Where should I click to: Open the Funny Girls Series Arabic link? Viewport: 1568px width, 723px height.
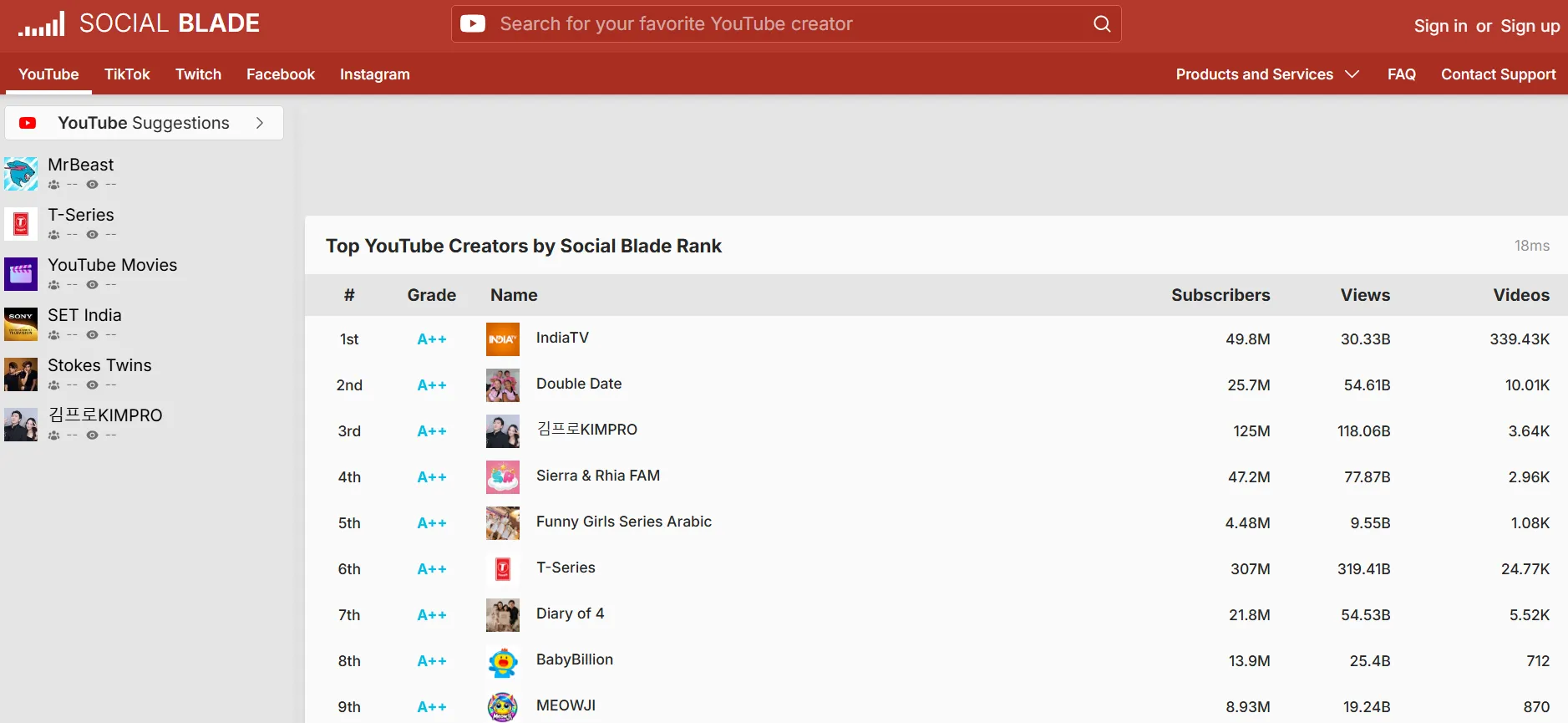coord(624,522)
